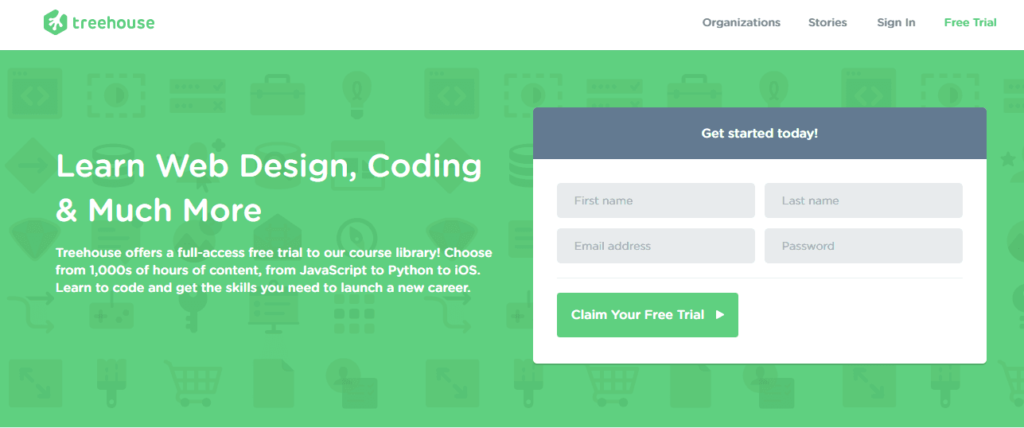Click the line starting "Learn to code and get"
This screenshot has width=1024, height=428.
[264, 288]
